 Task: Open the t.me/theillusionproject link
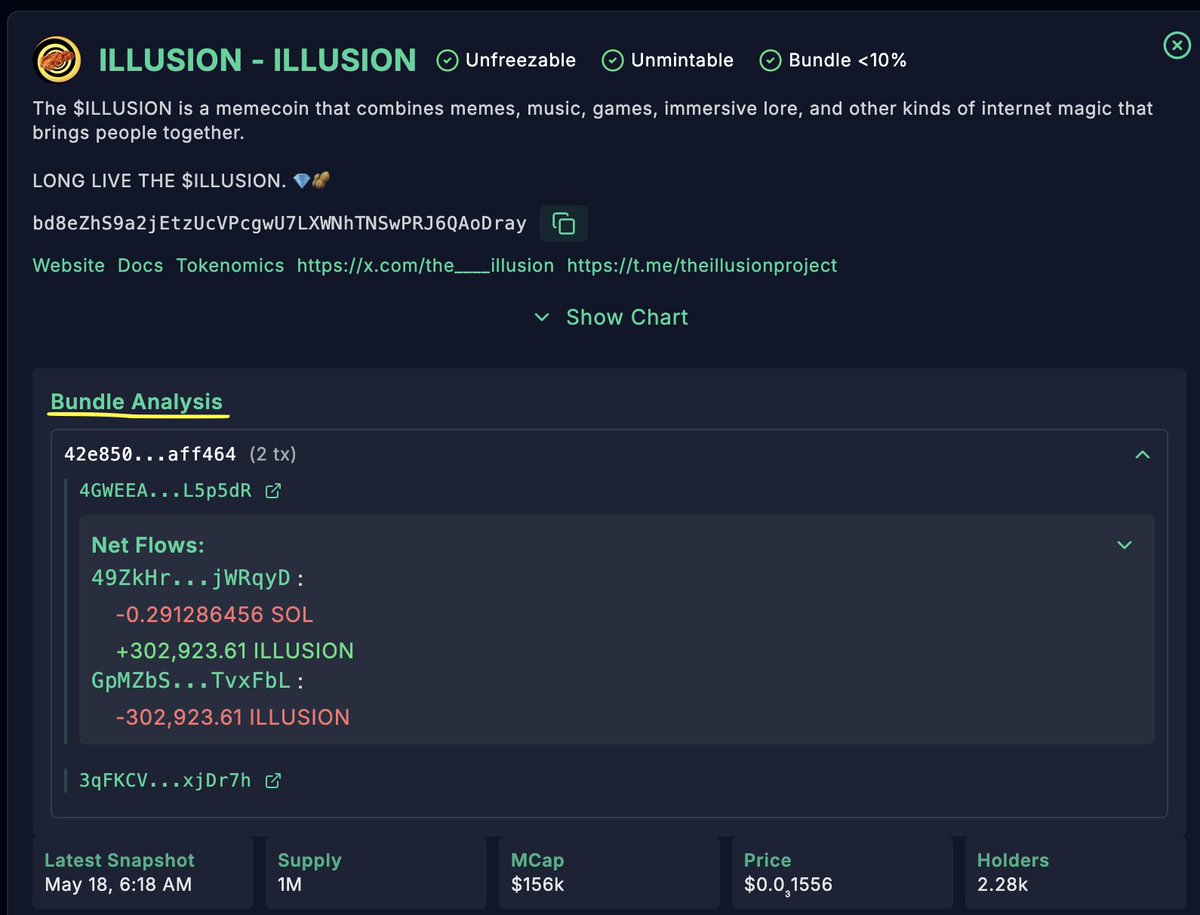click(x=702, y=265)
